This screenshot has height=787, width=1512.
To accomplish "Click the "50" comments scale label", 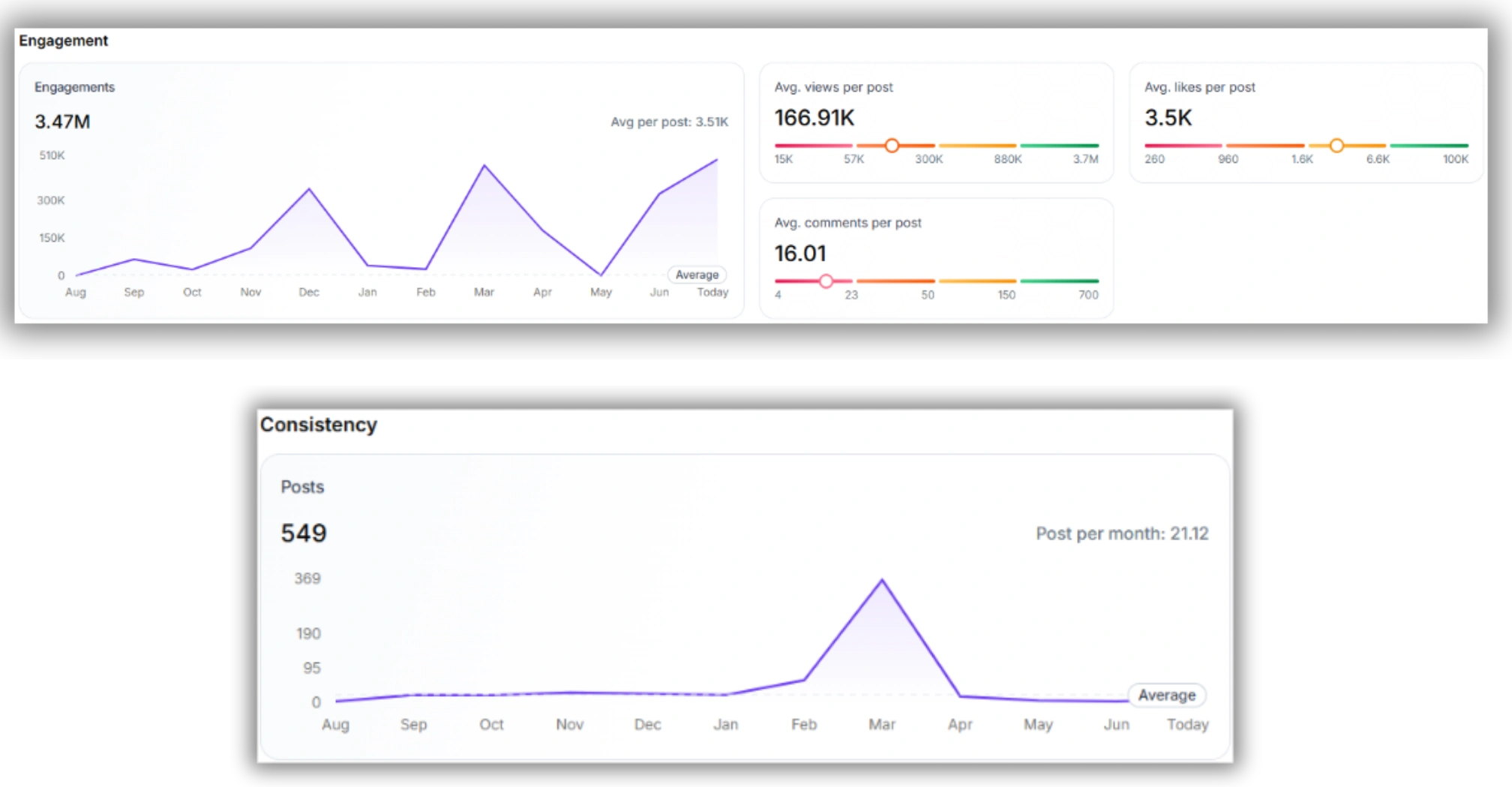I will click(x=928, y=295).
